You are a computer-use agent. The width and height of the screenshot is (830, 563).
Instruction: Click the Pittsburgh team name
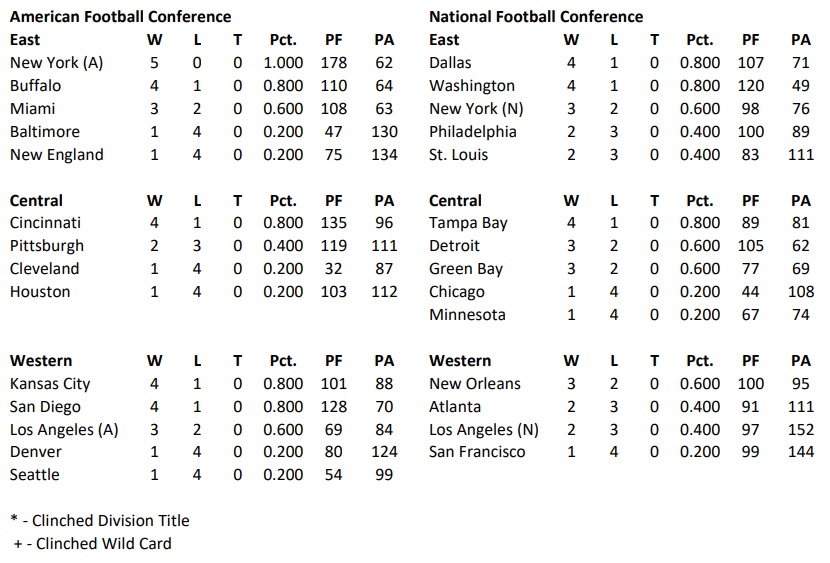[47, 246]
